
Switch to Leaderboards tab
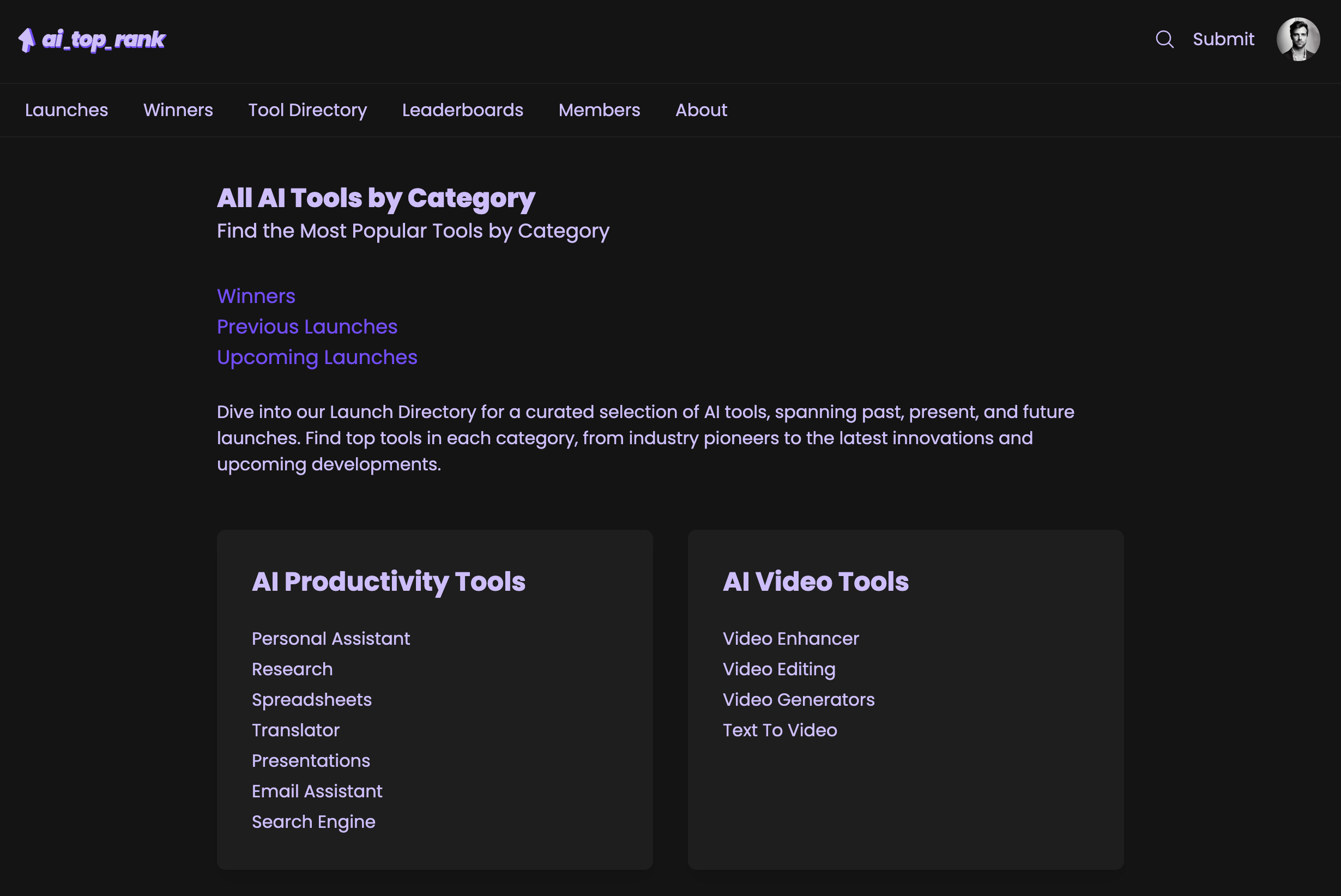tap(462, 110)
